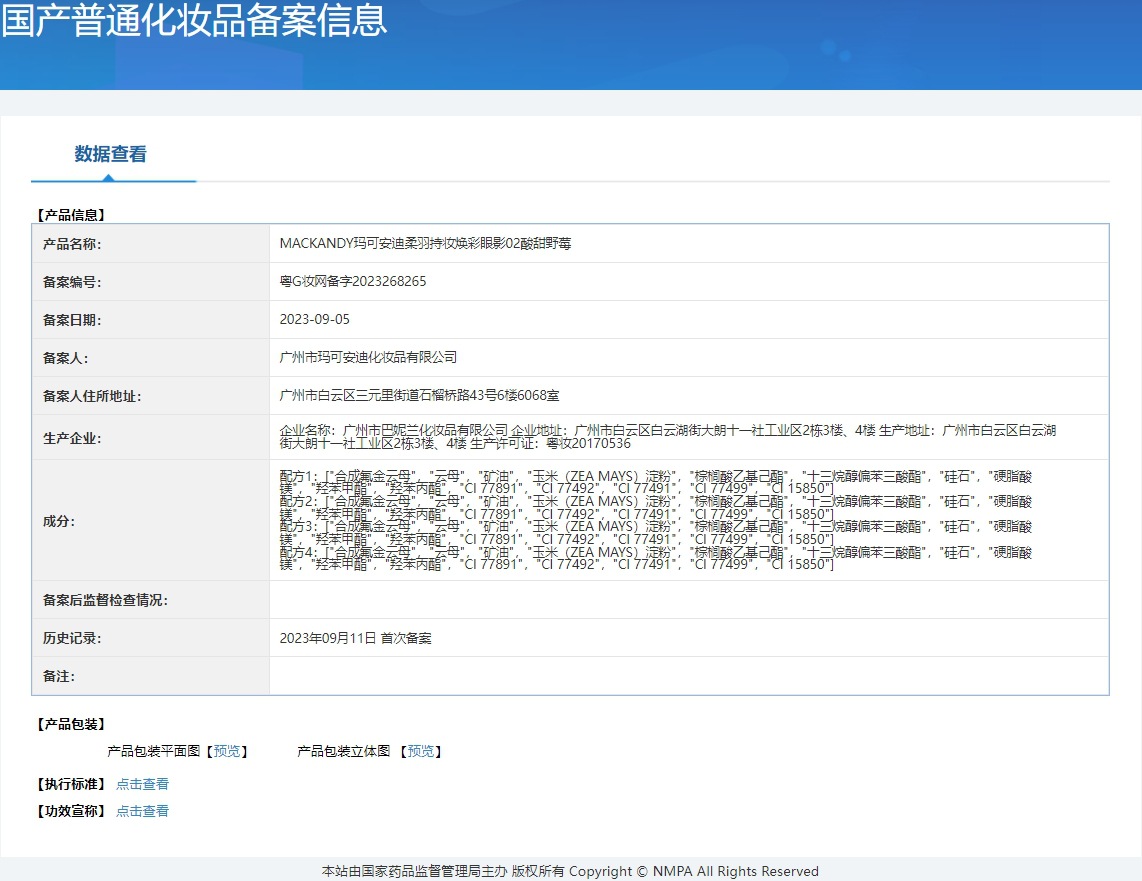Screen dimensions: 1142x881
Task: Select product name MACKANDY玛可安迪柔羽持妆焕彩眼影02酸甜野莓
Action: (425, 243)
